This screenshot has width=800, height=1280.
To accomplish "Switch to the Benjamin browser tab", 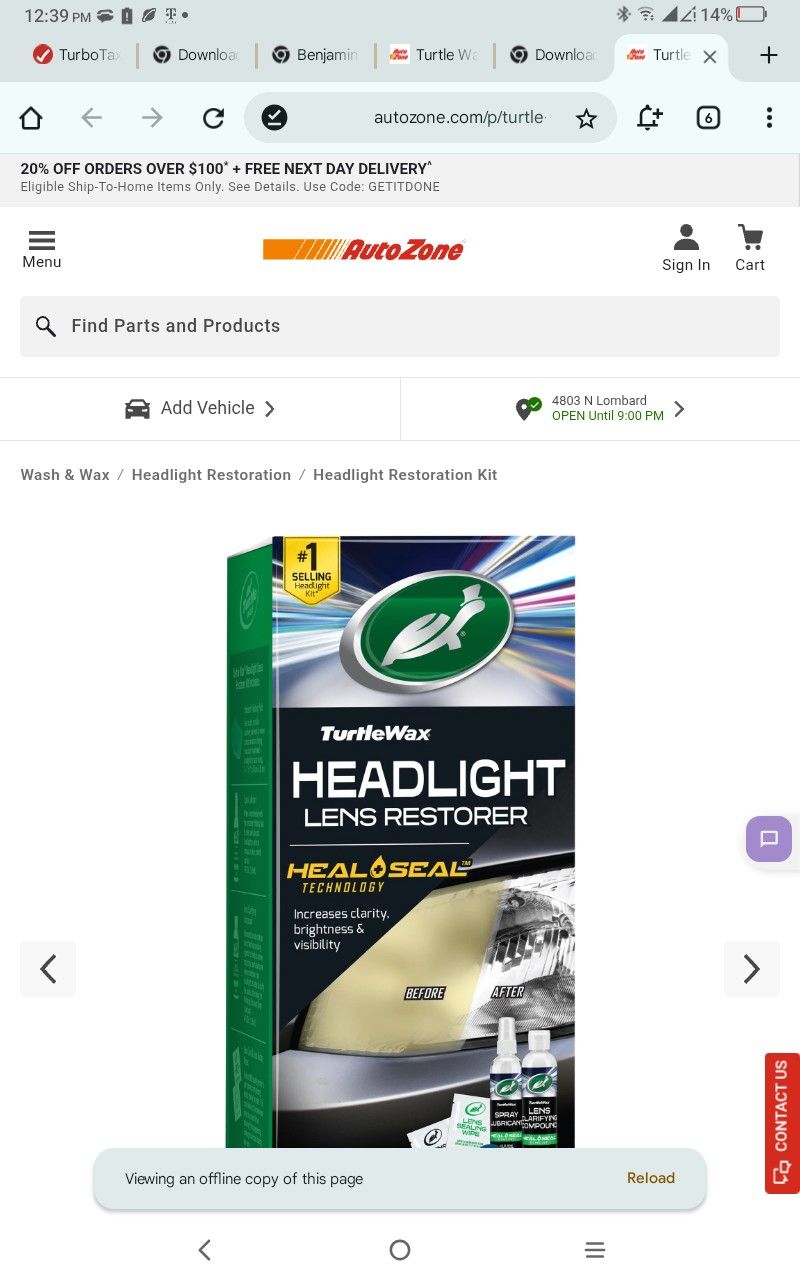I will point(314,55).
